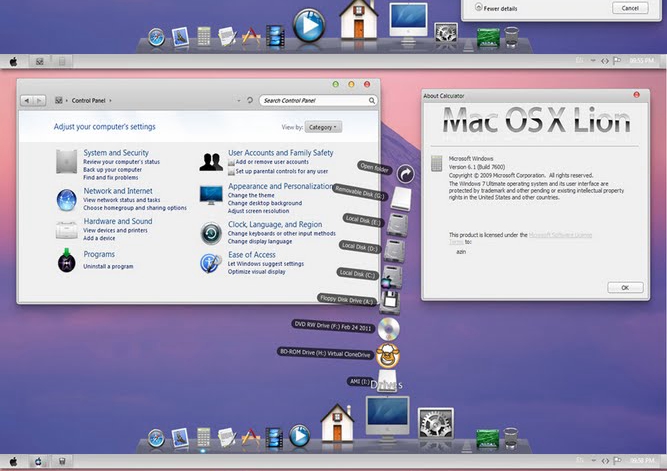Open the Network and Internet heading link
Viewport: 667px width, 471px height.
(x=118, y=191)
